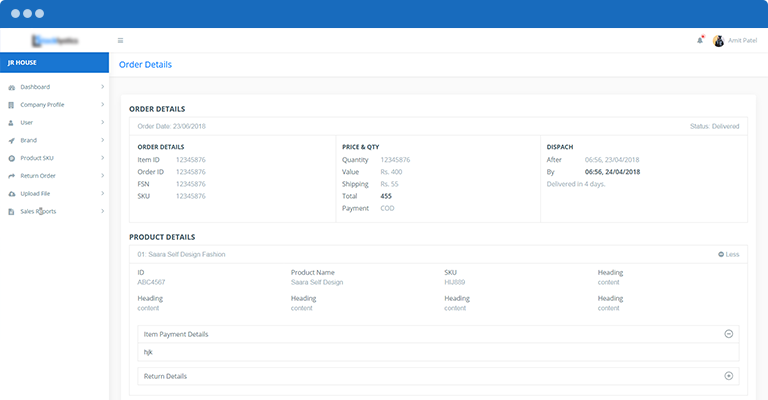Click the Company Profile building icon
Screen dimensions: 768x400
11,105
